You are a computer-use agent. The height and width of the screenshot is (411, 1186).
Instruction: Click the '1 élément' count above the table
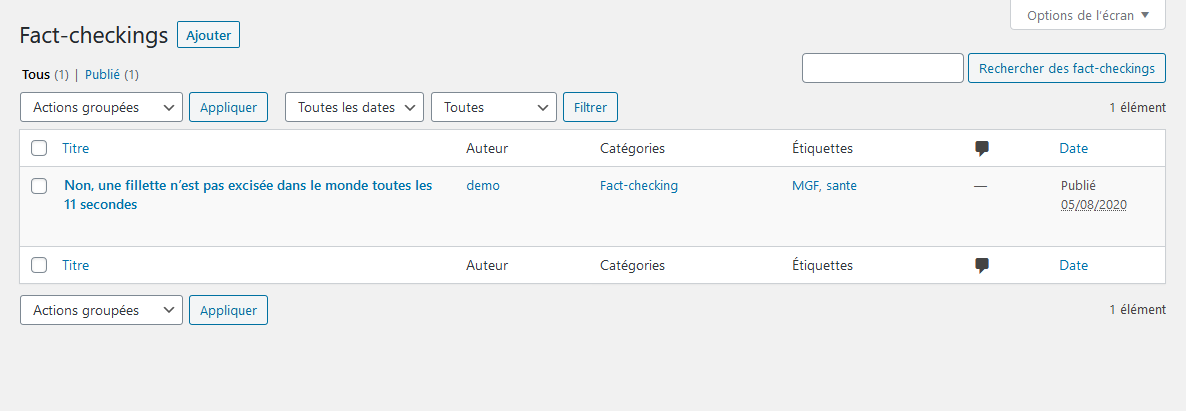tap(1138, 107)
